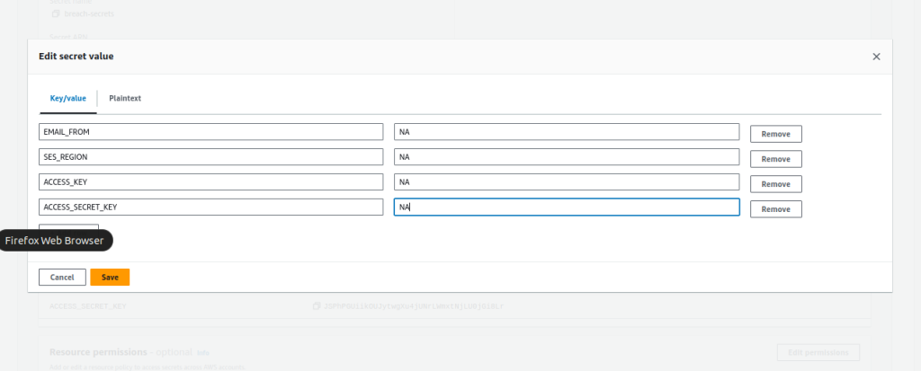Click the ACCESS_SECRET_KEY key field
Viewport: 921px width, 371px height.
pos(211,207)
